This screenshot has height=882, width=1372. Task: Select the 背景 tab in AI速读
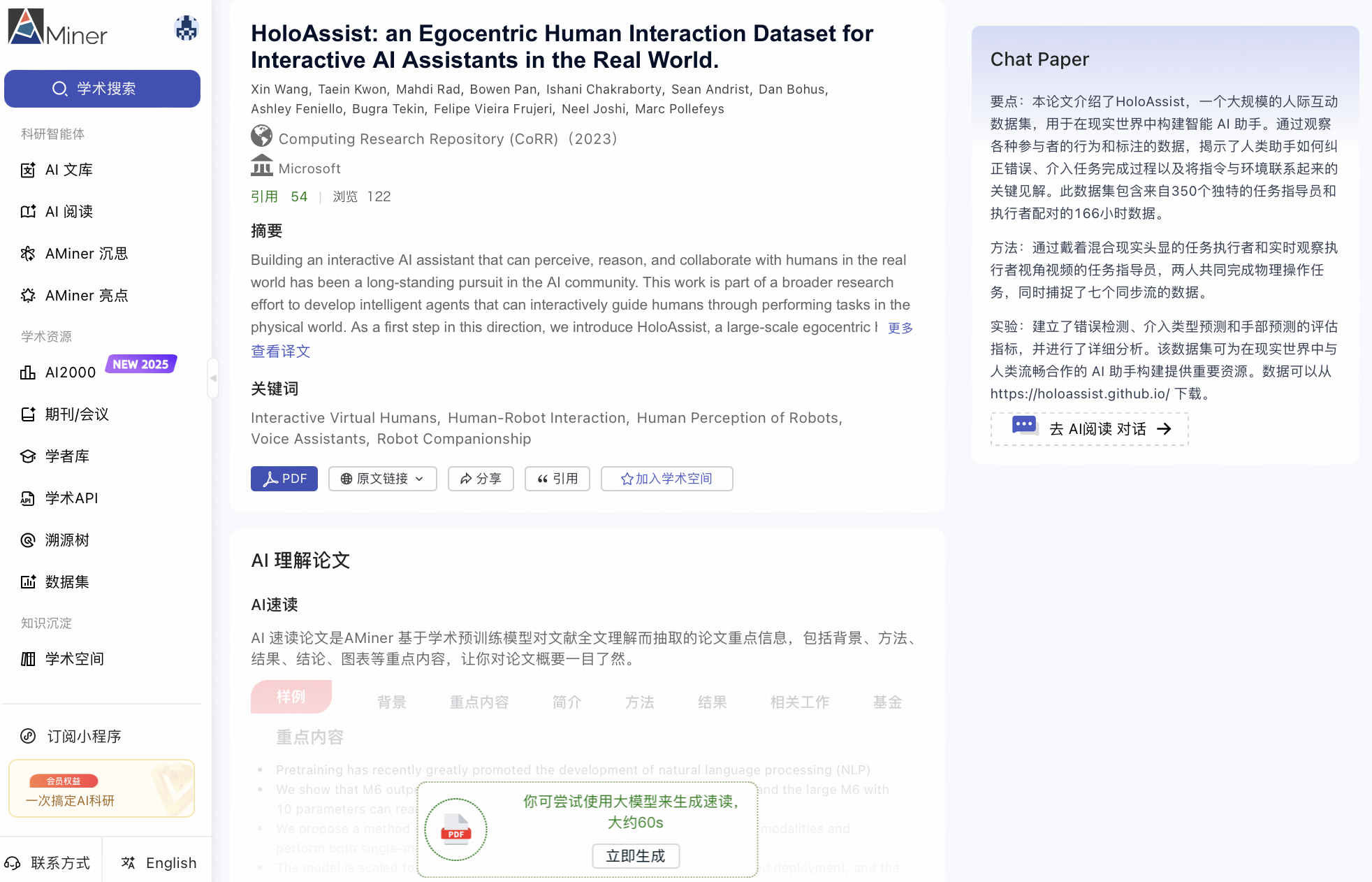click(391, 702)
